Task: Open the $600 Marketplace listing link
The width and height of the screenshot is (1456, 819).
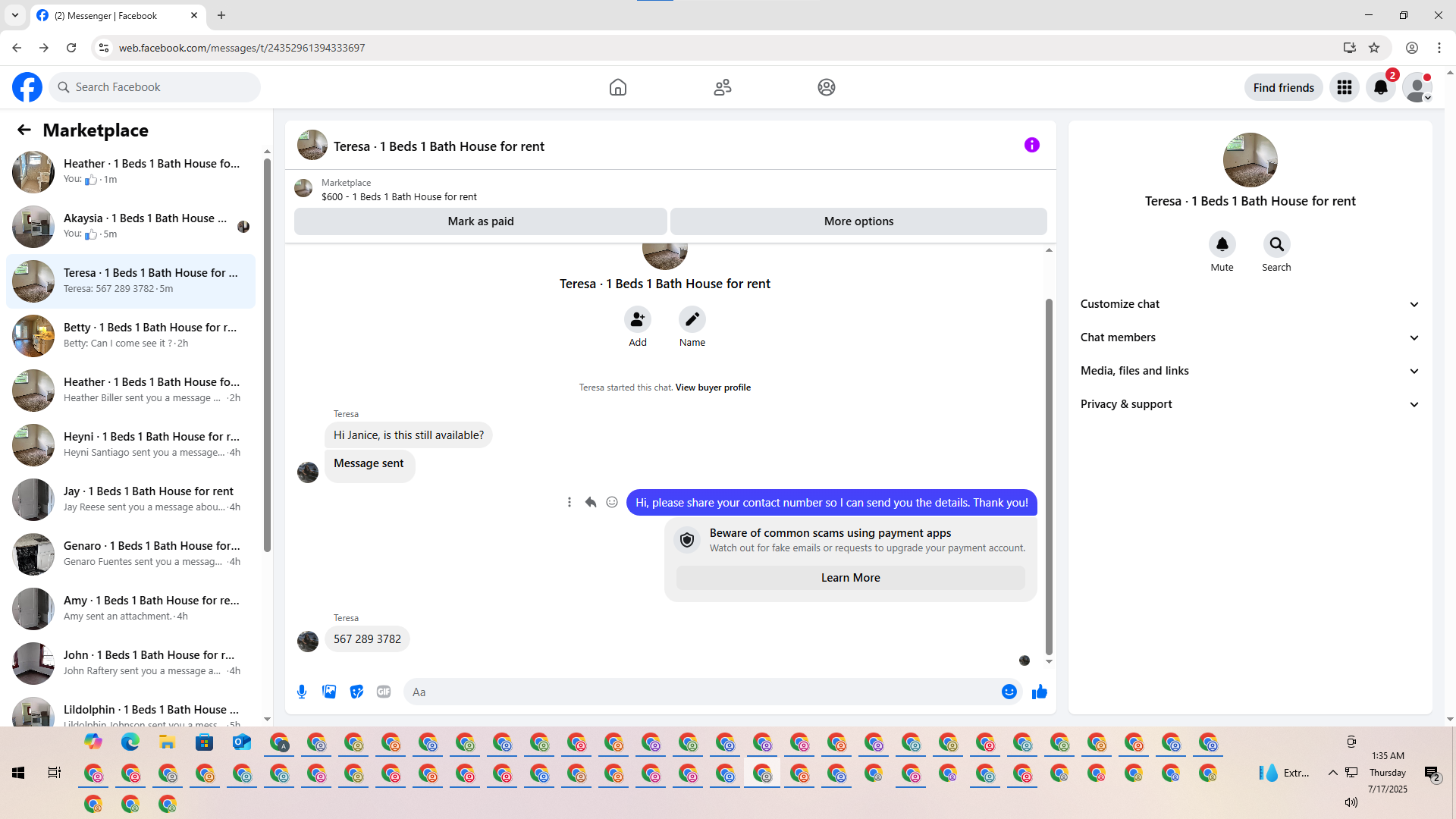Action: coord(399,197)
